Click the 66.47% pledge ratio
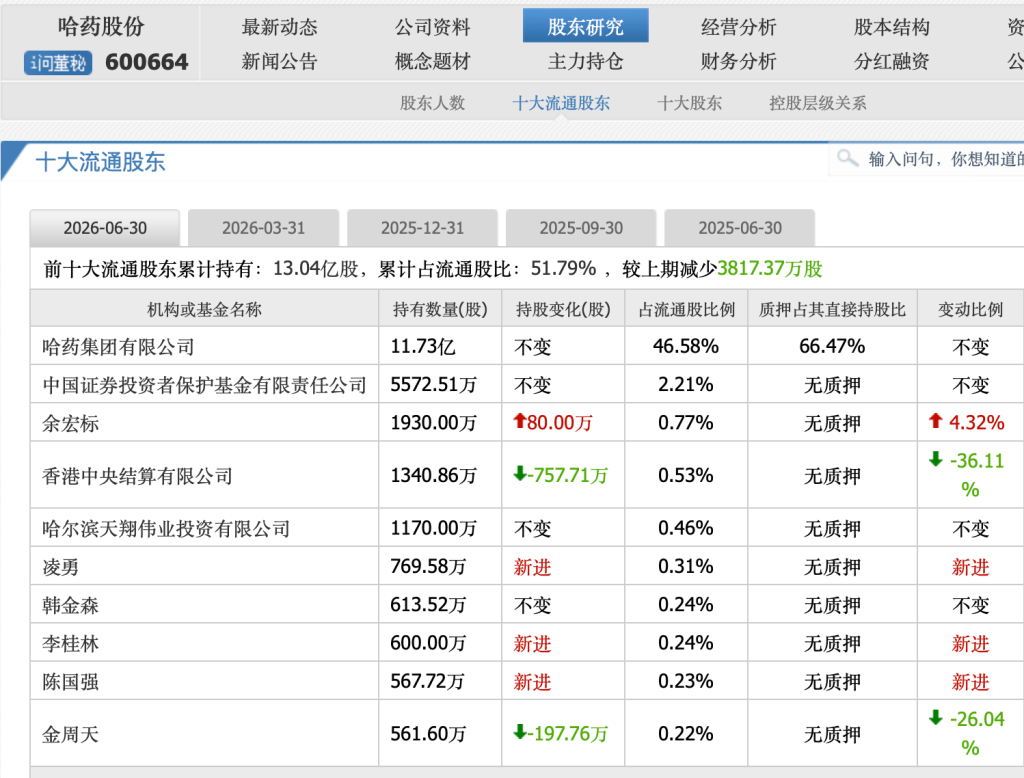Image resolution: width=1024 pixels, height=778 pixels. pyautogui.click(x=832, y=346)
